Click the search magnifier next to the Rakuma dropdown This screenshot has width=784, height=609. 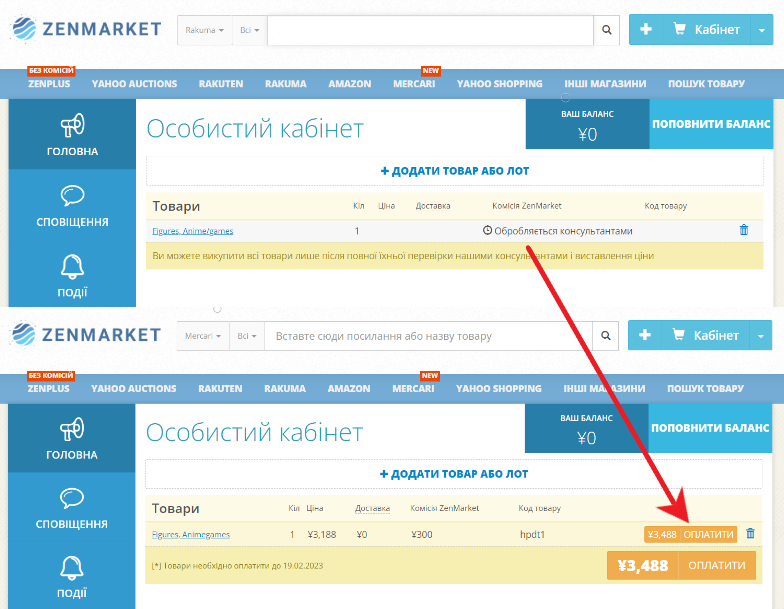coord(606,30)
